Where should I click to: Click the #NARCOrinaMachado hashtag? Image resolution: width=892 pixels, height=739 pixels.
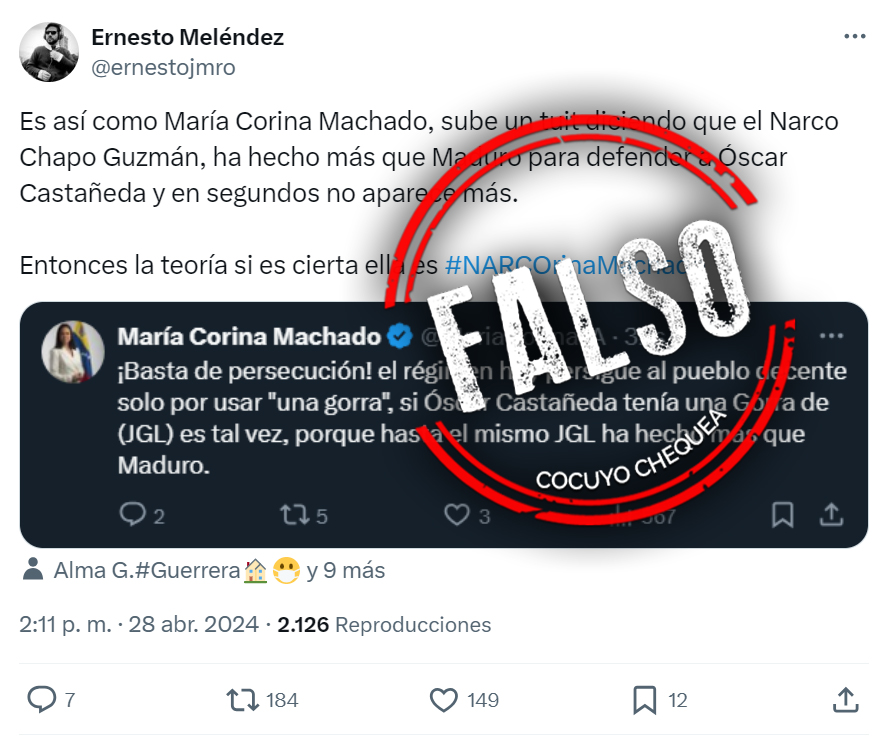pos(567,266)
